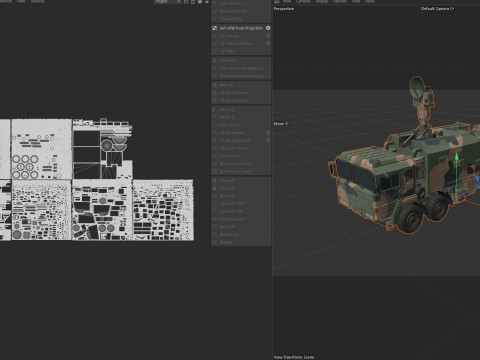Select Flip Sequence command
This screenshot has width=480, height=360.
241,219
